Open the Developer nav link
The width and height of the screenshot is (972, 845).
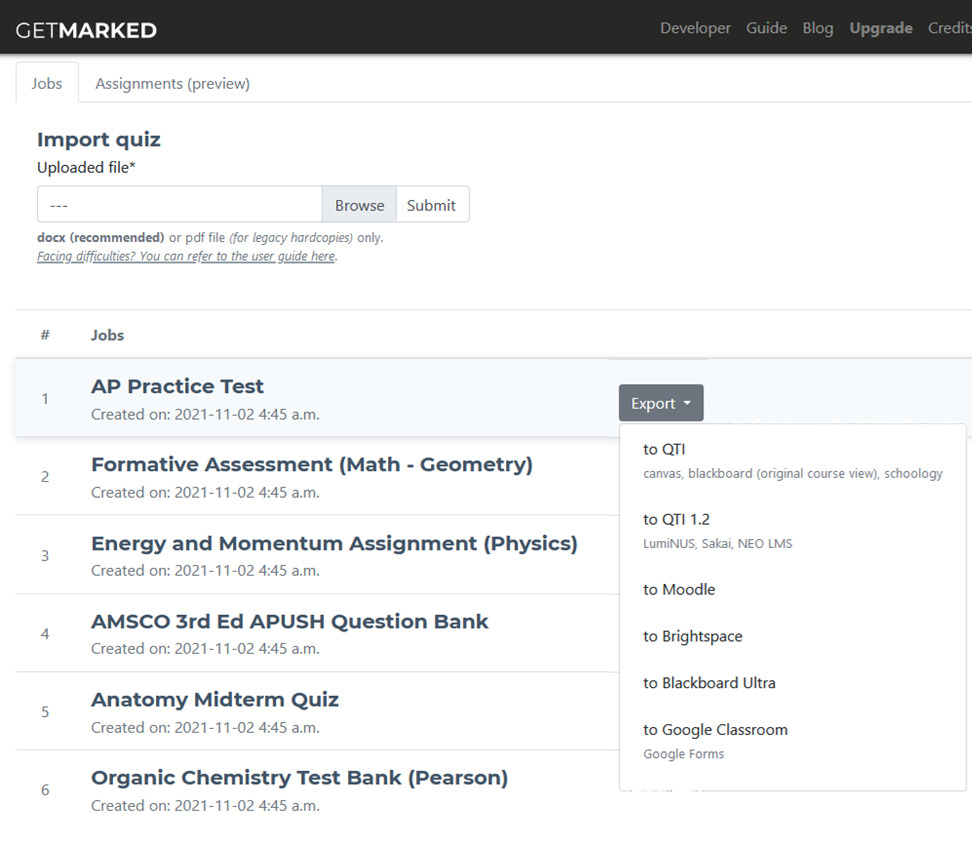pyautogui.click(x=695, y=28)
